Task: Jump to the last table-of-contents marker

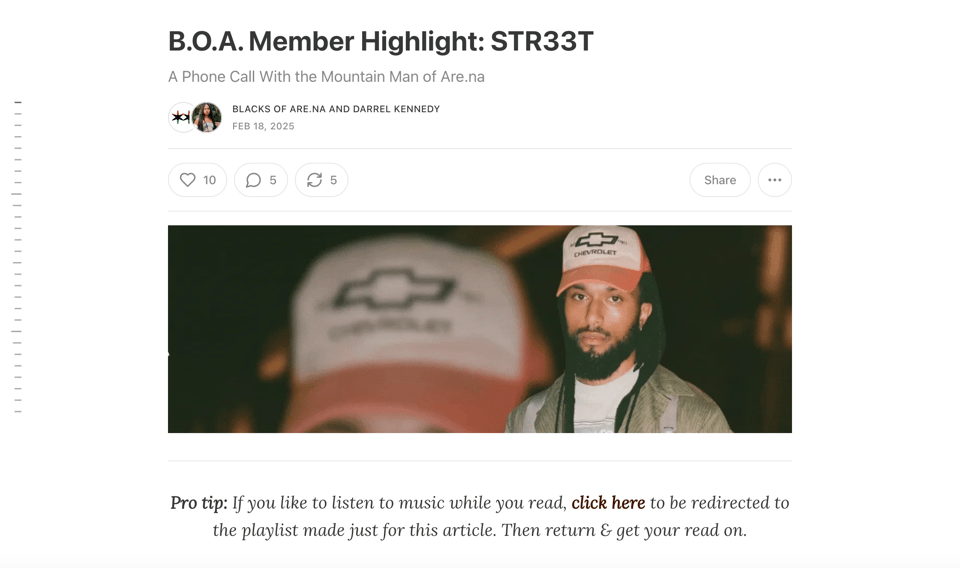Action: [18, 411]
